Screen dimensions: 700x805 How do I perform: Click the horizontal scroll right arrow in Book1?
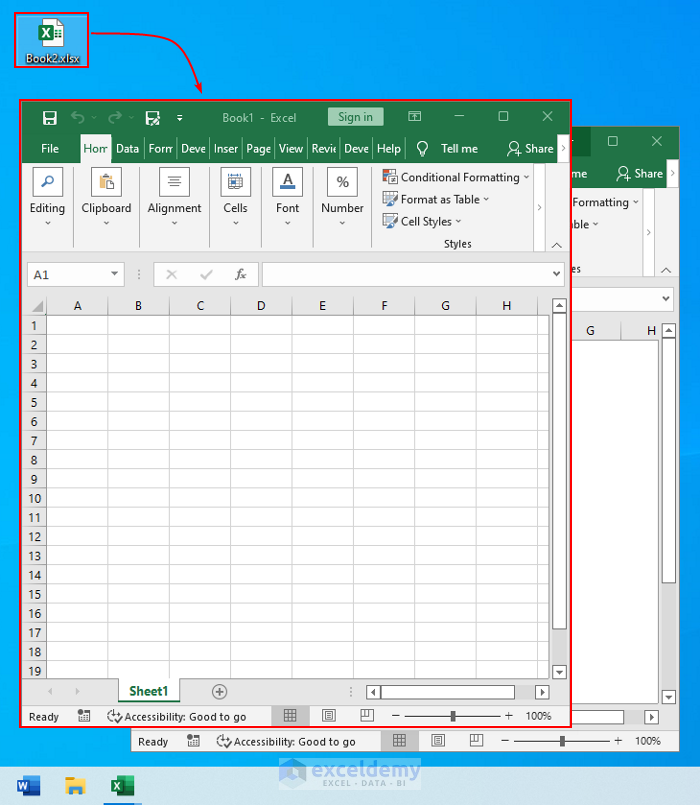tap(542, 692)
